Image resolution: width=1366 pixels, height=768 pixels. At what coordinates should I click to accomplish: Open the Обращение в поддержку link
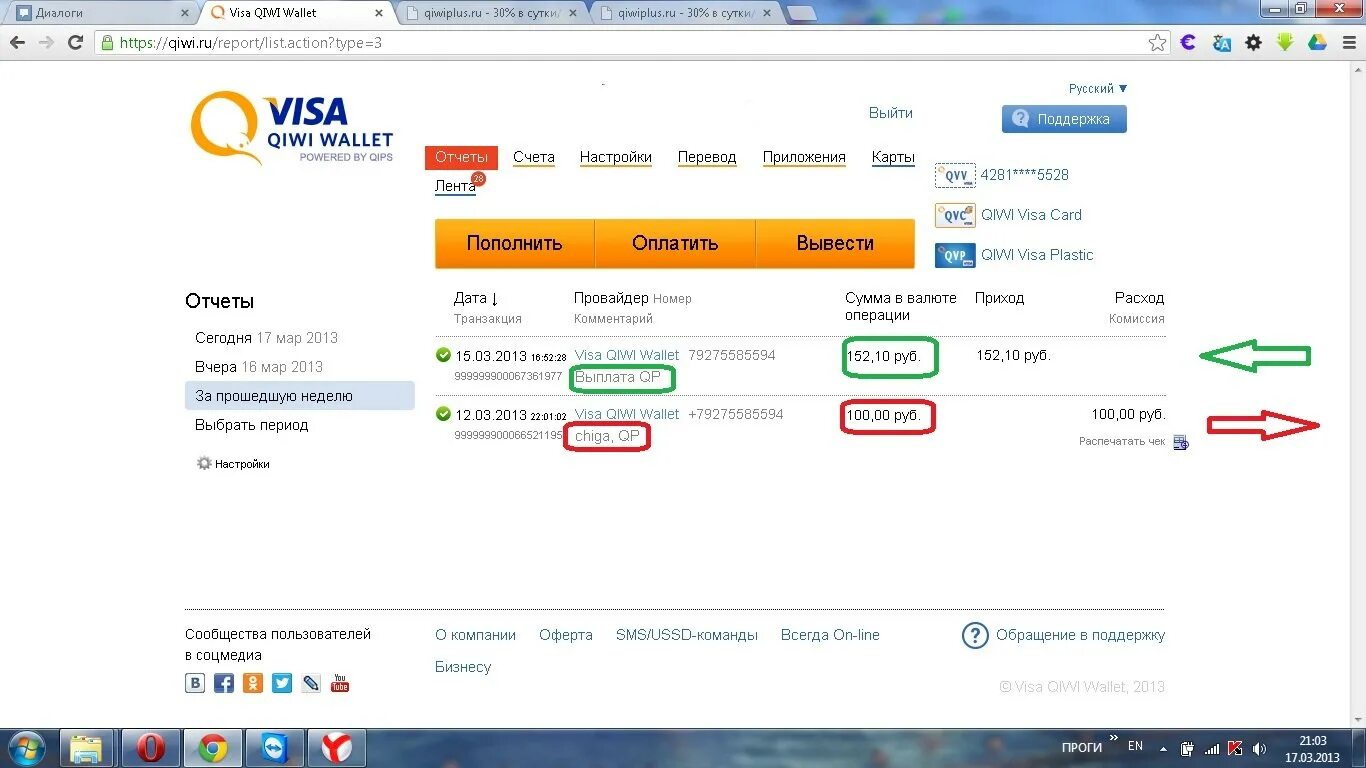[x=1080, y=635]
